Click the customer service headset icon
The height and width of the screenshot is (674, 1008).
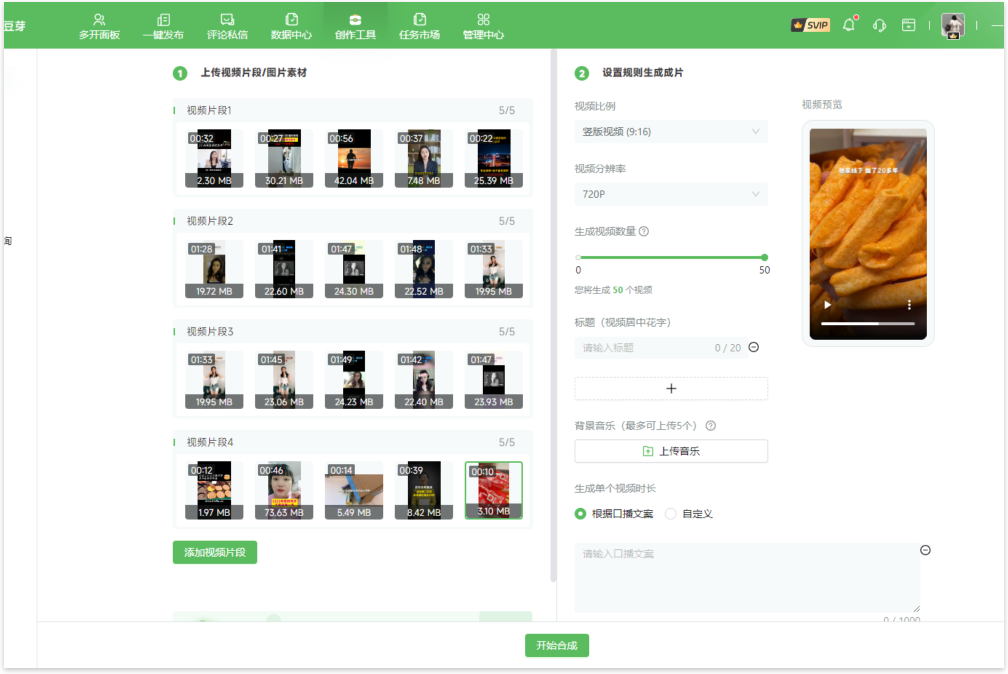tap(879, 25)
